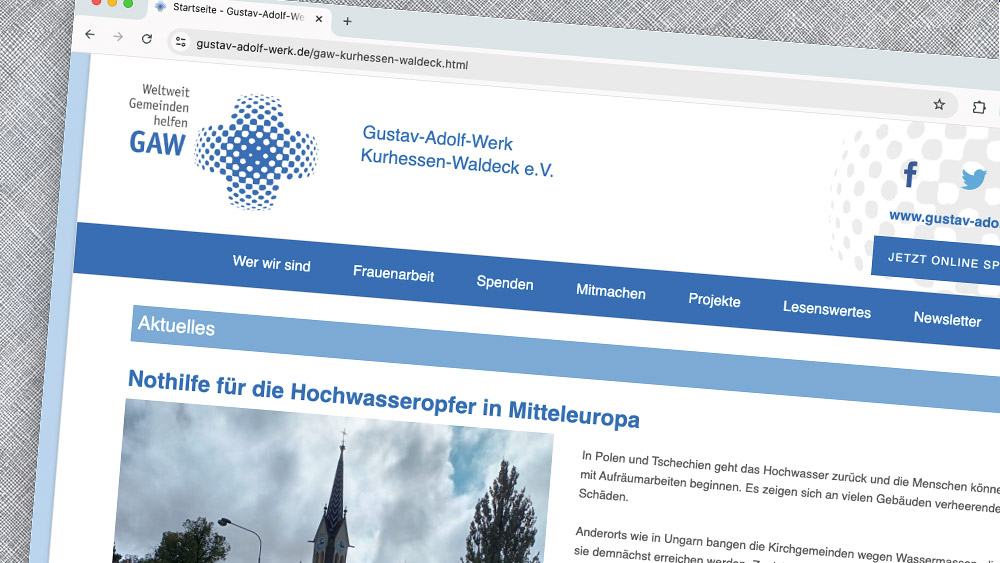Click the yellow minimize window button
Screen dimensions: 1000x563
pyautogui.click(x=112, y=2)
